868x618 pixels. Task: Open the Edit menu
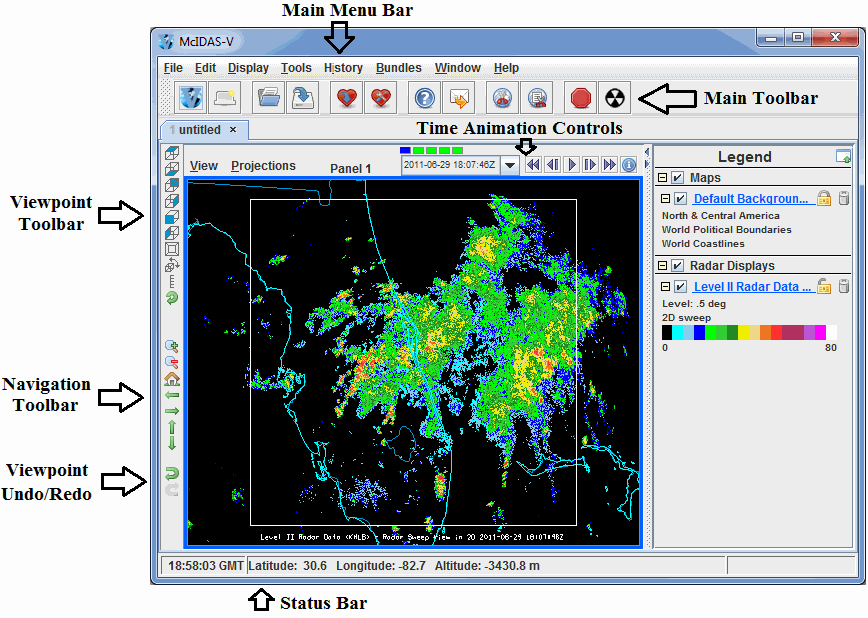coord(205,68)
